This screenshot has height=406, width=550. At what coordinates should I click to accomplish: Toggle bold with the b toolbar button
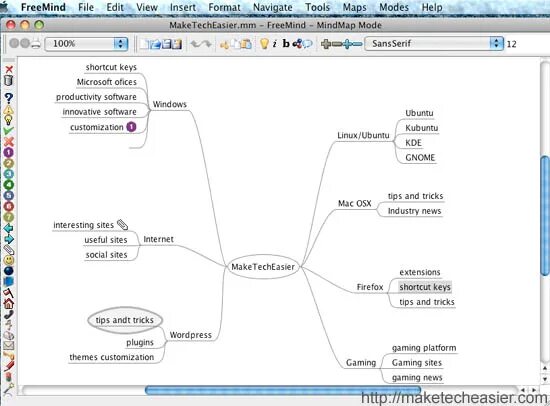click(286, 44)
